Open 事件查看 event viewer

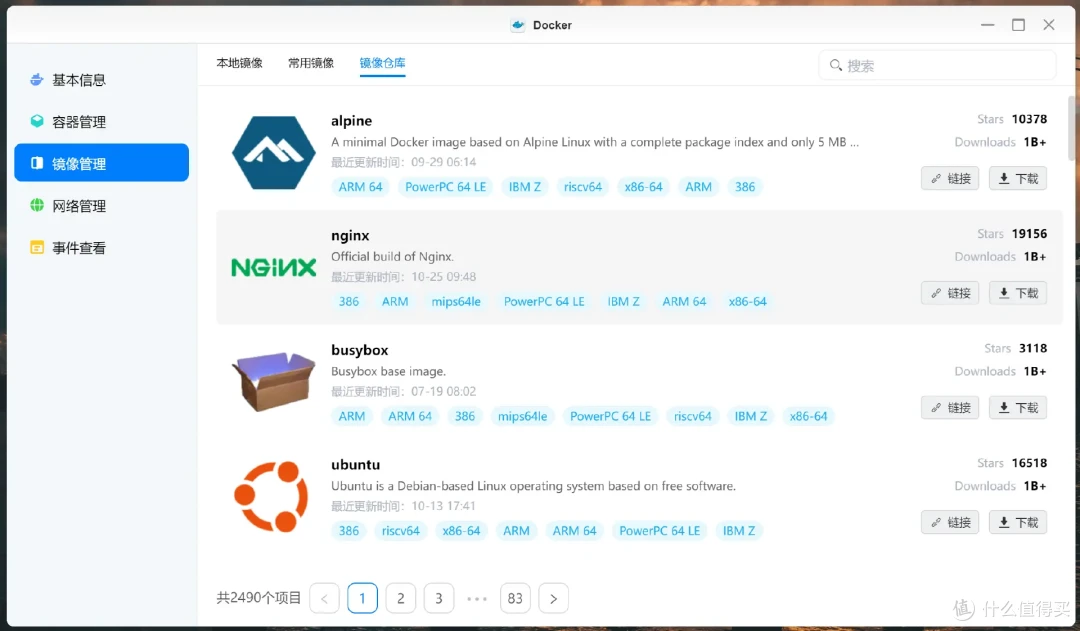[x=101, y=247]
